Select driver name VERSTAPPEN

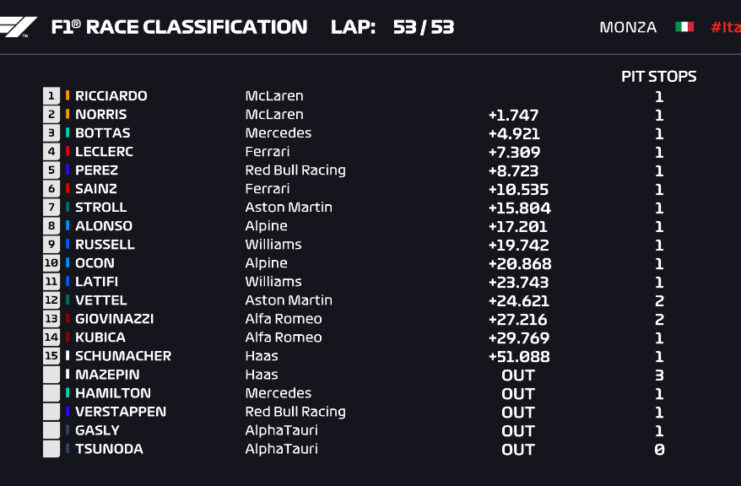(120, 412)
